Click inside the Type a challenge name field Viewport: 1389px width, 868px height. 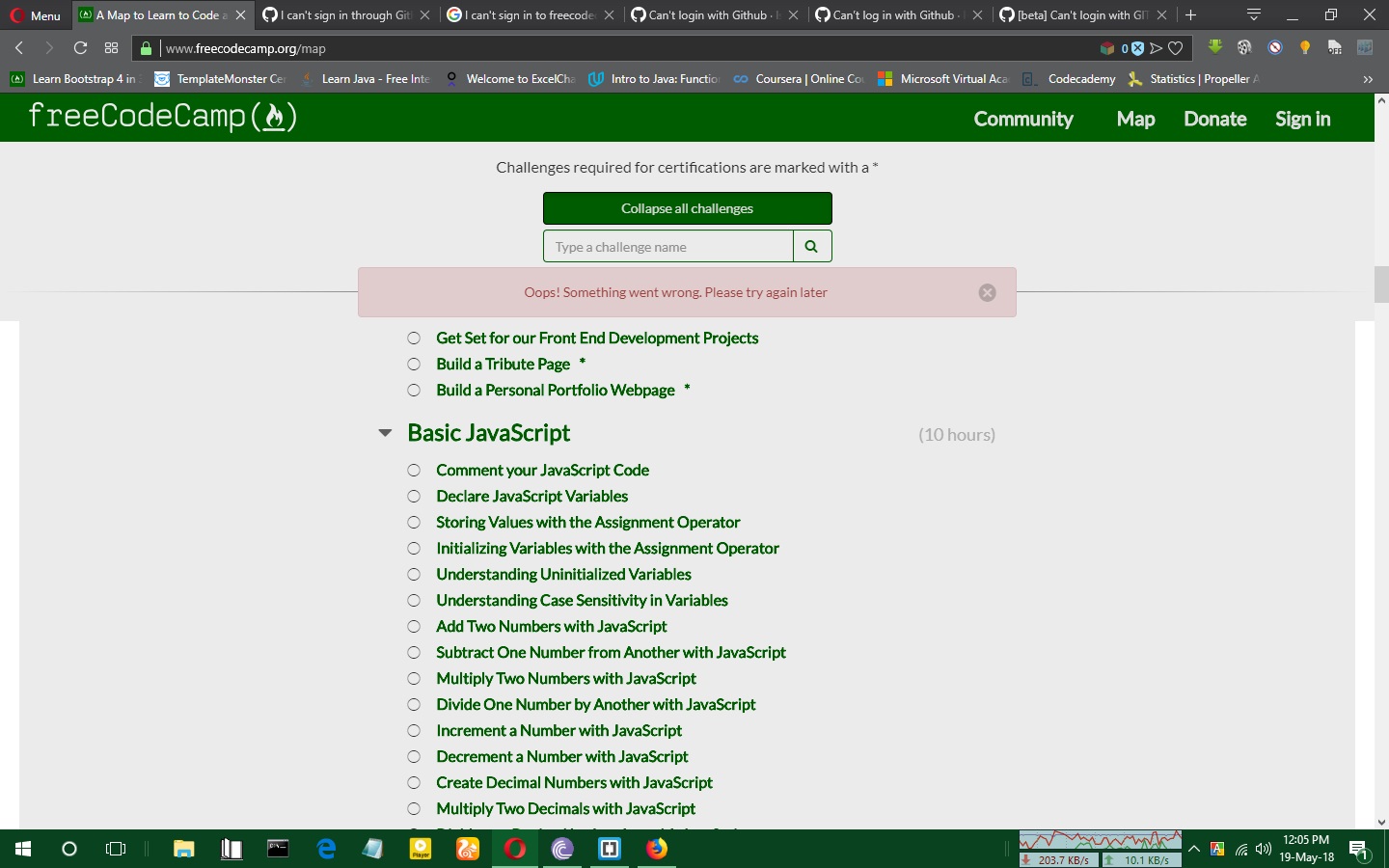(x=666, y=246)
